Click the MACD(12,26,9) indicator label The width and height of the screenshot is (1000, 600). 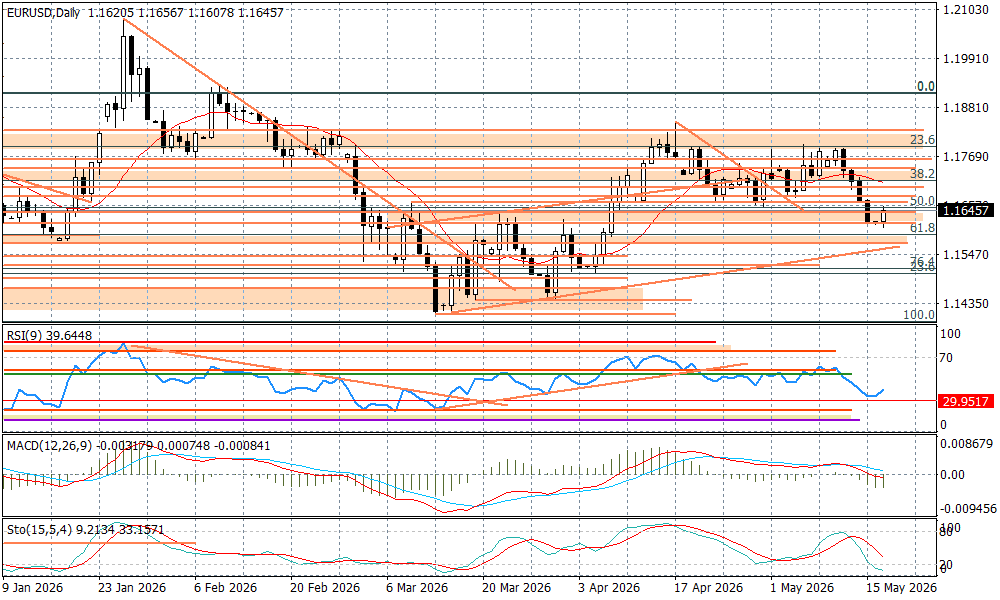point(50,445)
